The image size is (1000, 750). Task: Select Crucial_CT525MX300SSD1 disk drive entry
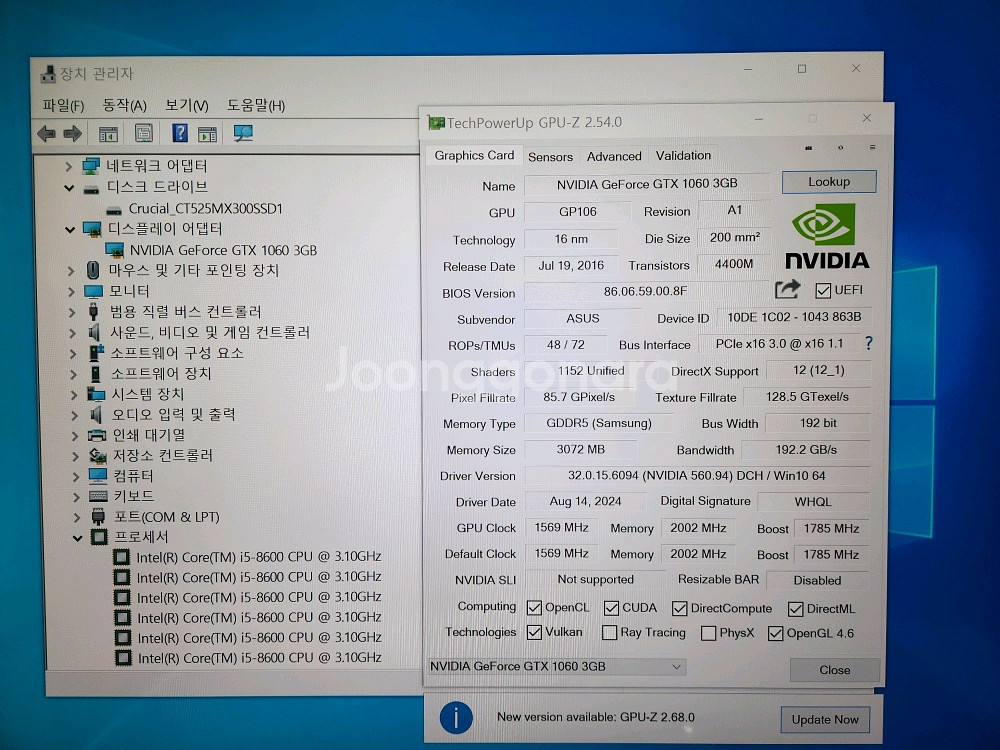tap(205, 209)
